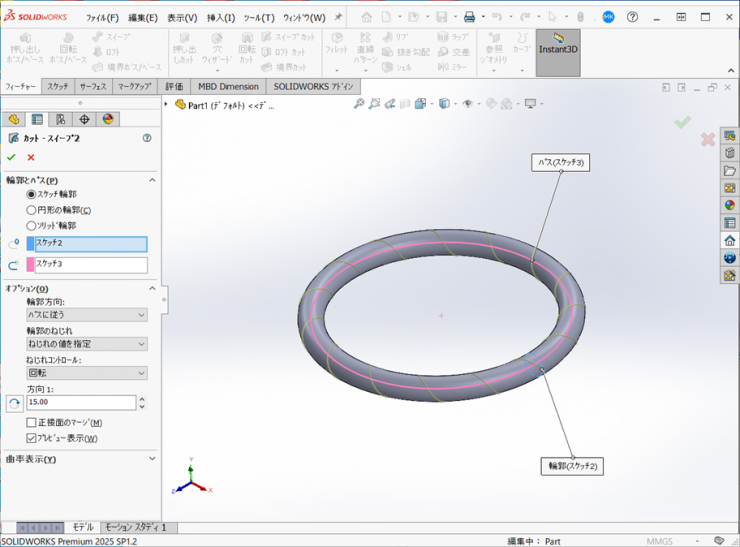Uncheck the プレビュー表示 checkbox
Screen dimensions: 740x547
pos(31,438)
